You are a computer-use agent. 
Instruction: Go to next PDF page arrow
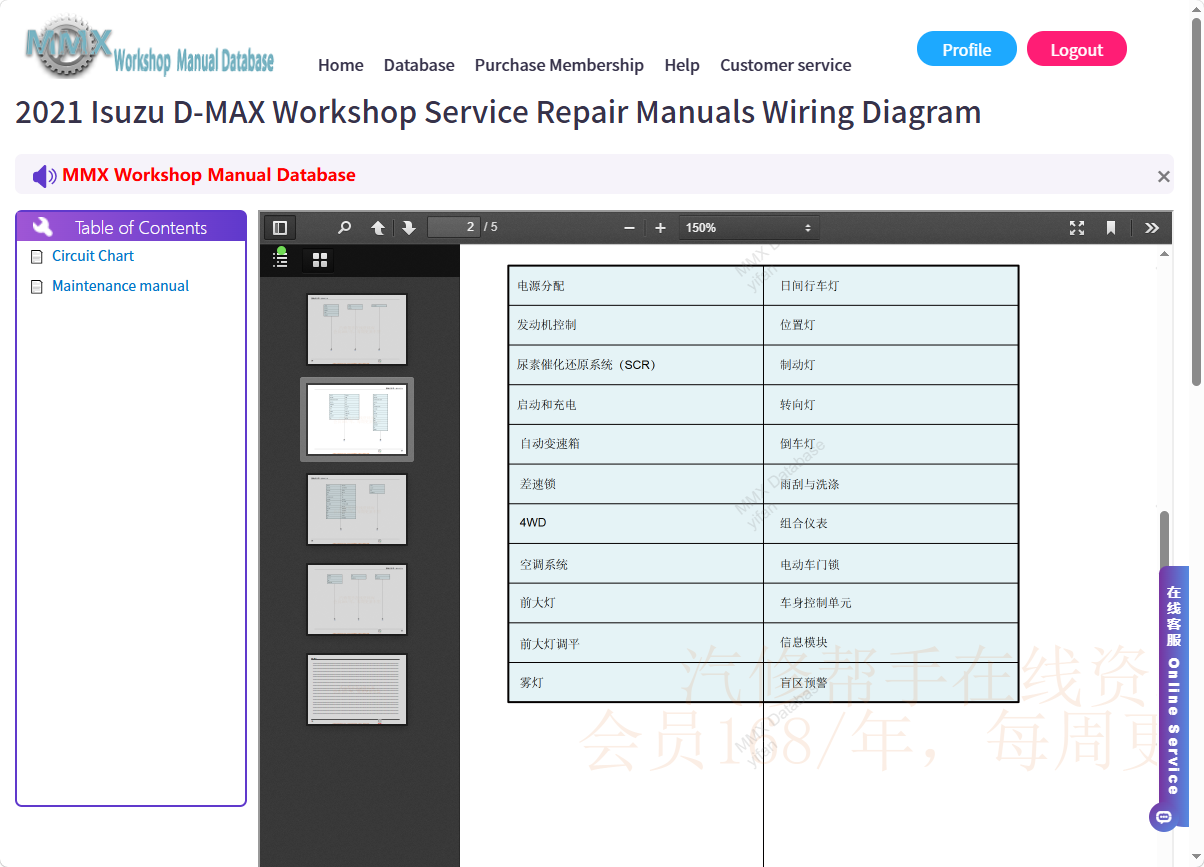(408, 228)
